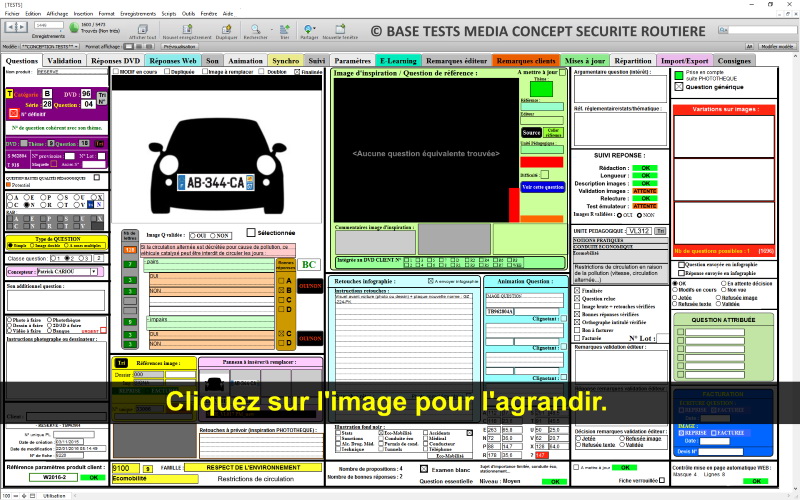This screenshot has height=500, width=800.
Task: Click the Argumentaire question text field
Action: tap(620, 89)
